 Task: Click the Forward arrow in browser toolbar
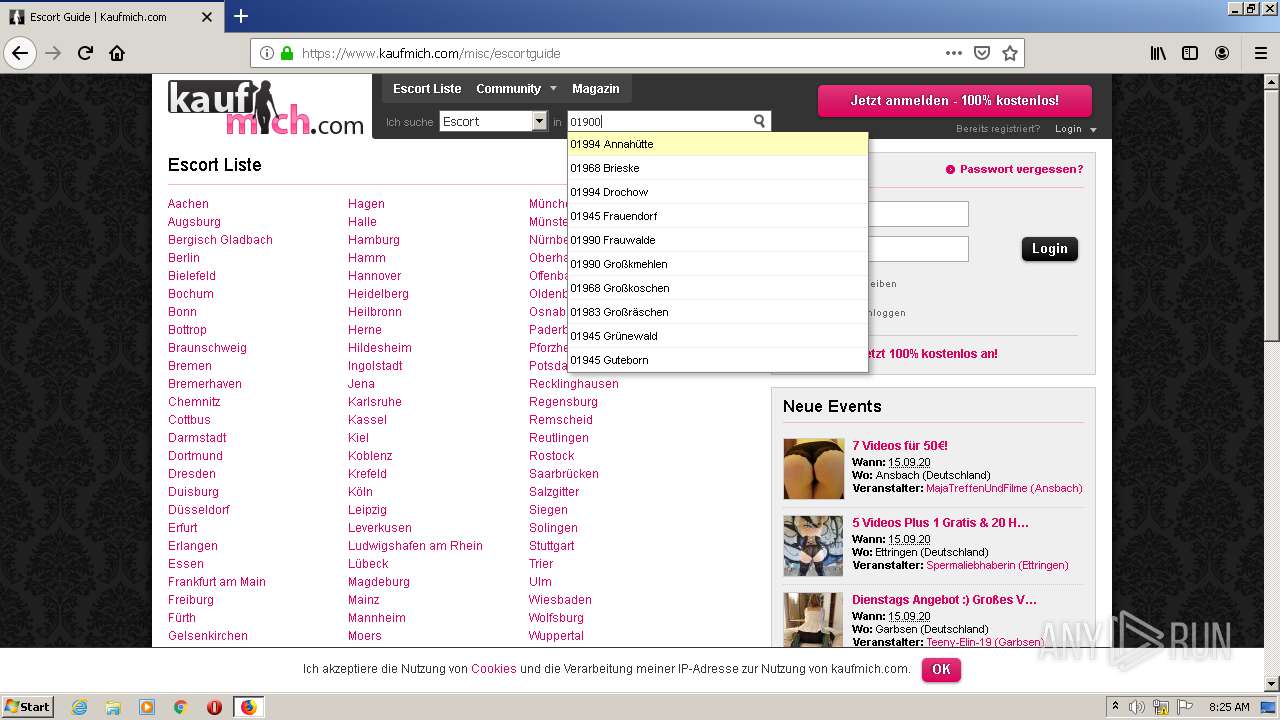tap(53, 53)
